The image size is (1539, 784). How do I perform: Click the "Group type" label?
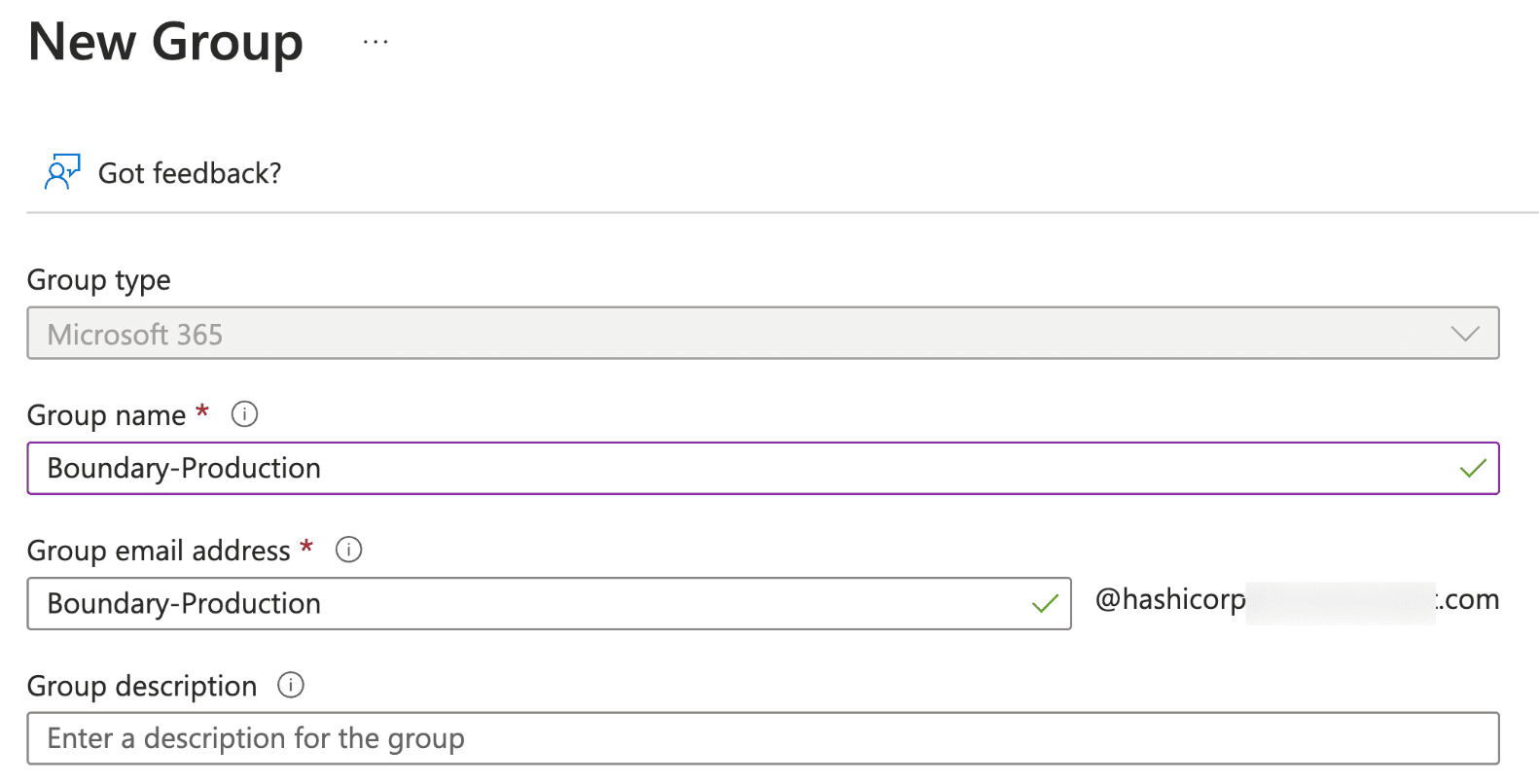99,280
